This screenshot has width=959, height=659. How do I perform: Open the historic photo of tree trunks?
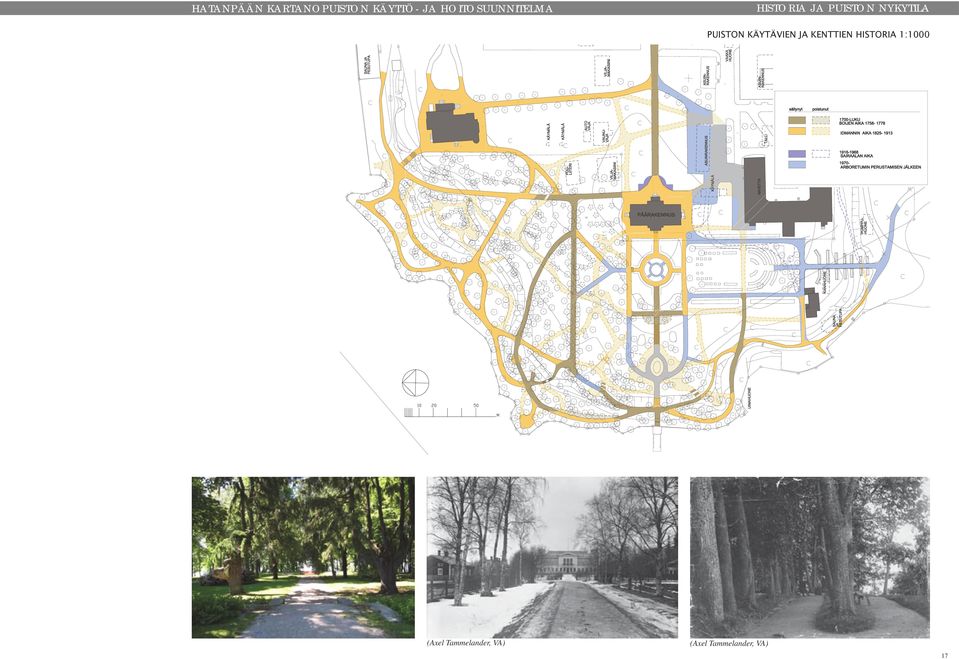click(x=810, y=557)
